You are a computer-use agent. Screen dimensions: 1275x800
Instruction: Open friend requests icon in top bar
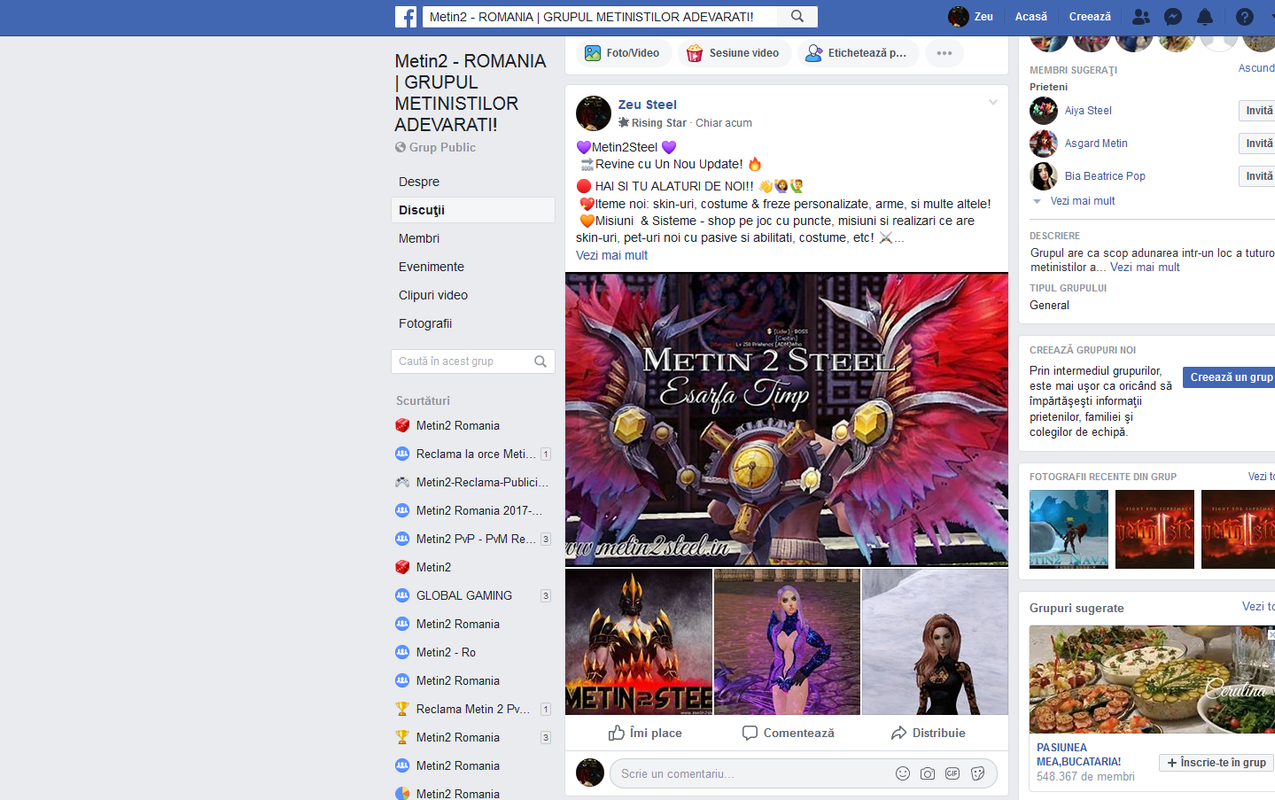click(x=1140, y=17)
